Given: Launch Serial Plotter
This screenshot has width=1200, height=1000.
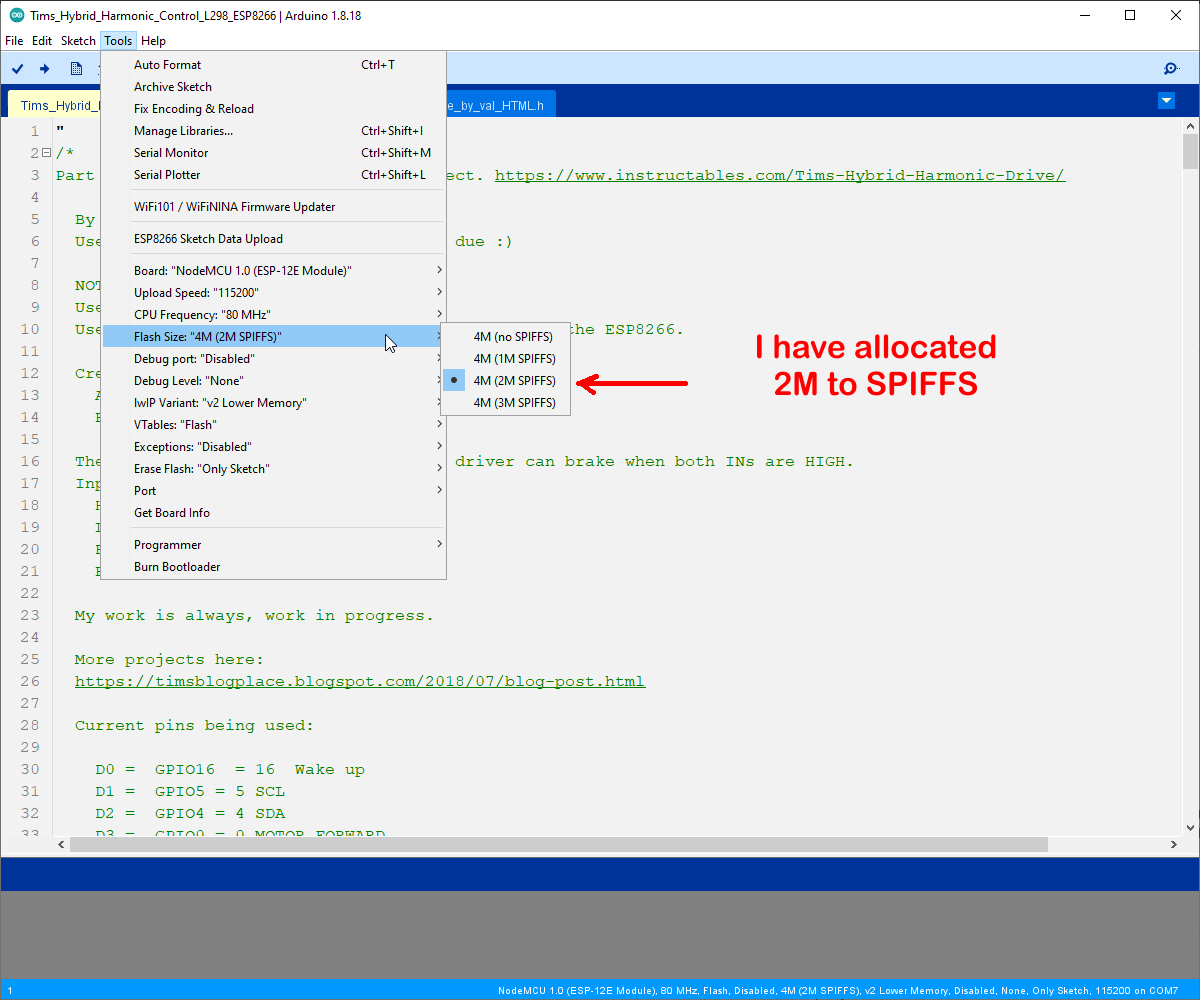Looking at the screenshot, I should (274, 175).
